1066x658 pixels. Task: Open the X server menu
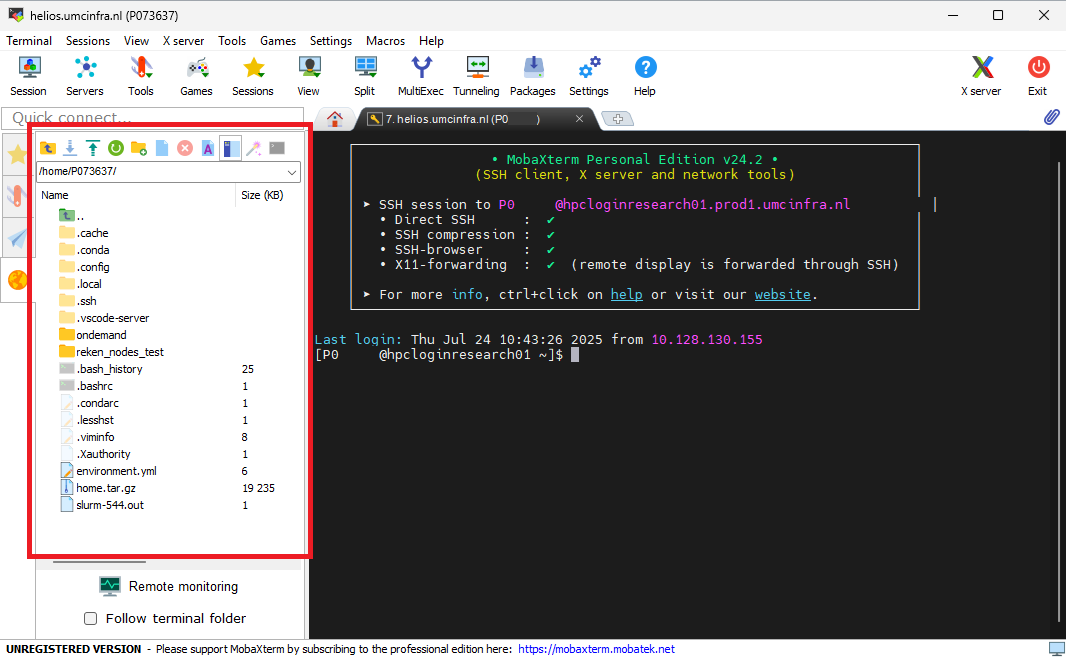[x=184, y=41]
